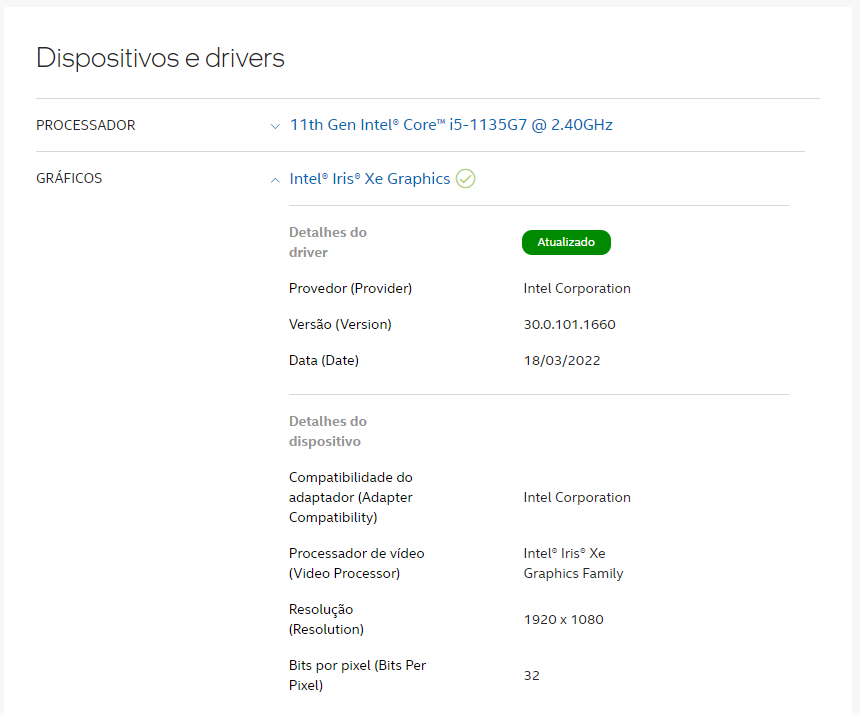
Task: Select the Adapter Compatibility value Intel Corporation
Action: point(577,497)
